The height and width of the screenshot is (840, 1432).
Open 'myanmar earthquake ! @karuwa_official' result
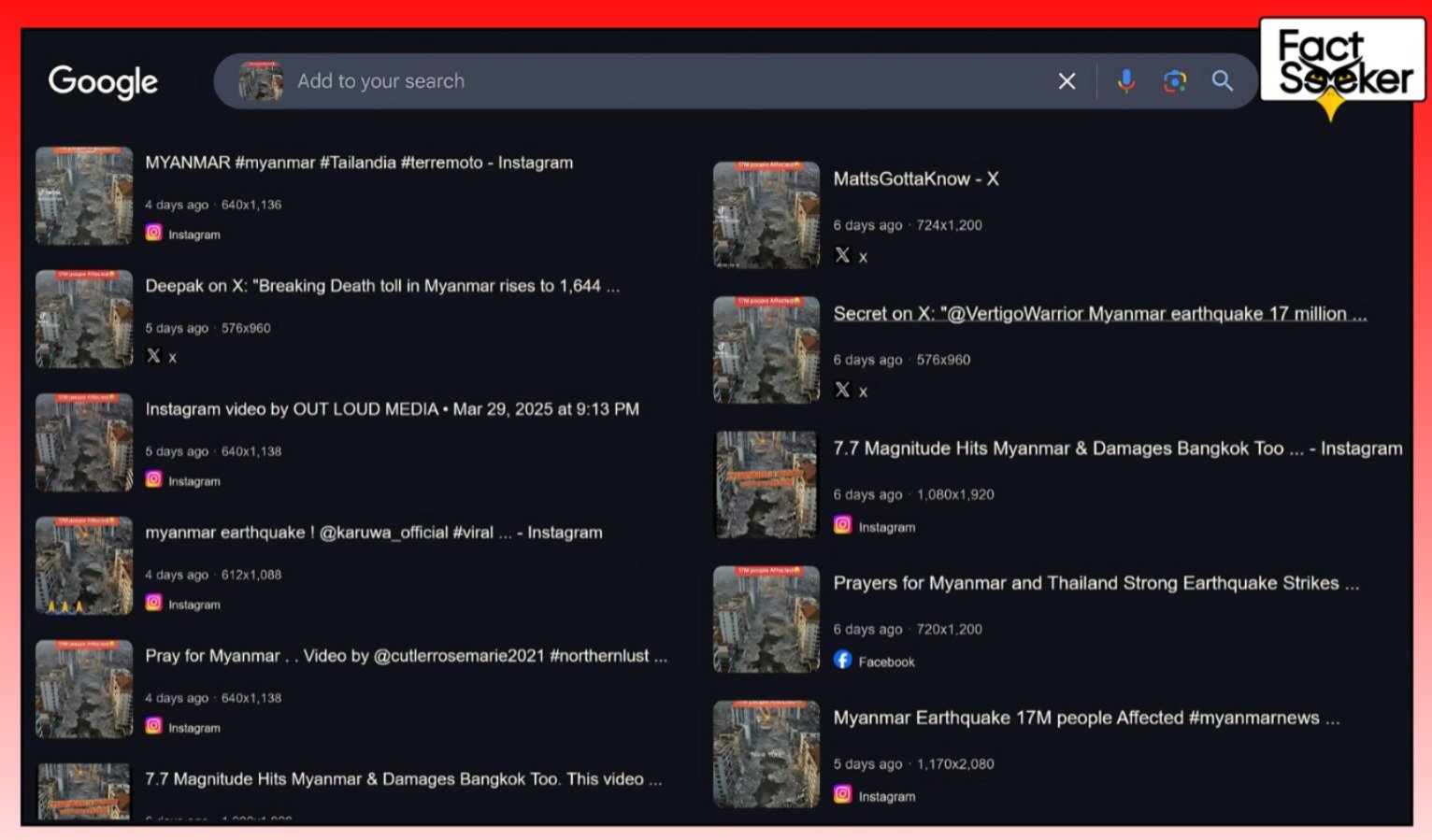(x=374, y=533)
